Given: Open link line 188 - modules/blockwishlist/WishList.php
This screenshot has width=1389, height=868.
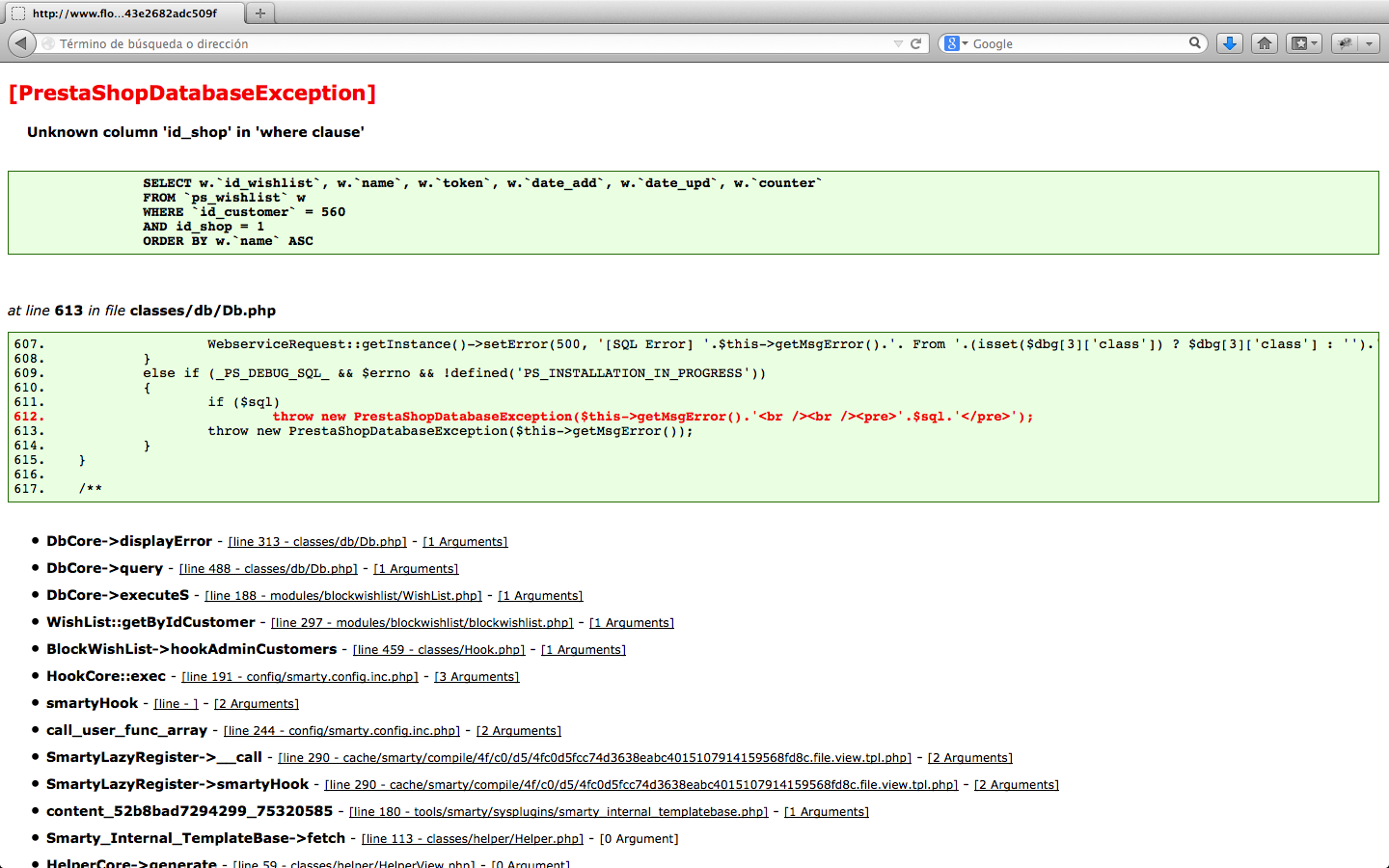Looking at the screenshot, I should (343, 596).
